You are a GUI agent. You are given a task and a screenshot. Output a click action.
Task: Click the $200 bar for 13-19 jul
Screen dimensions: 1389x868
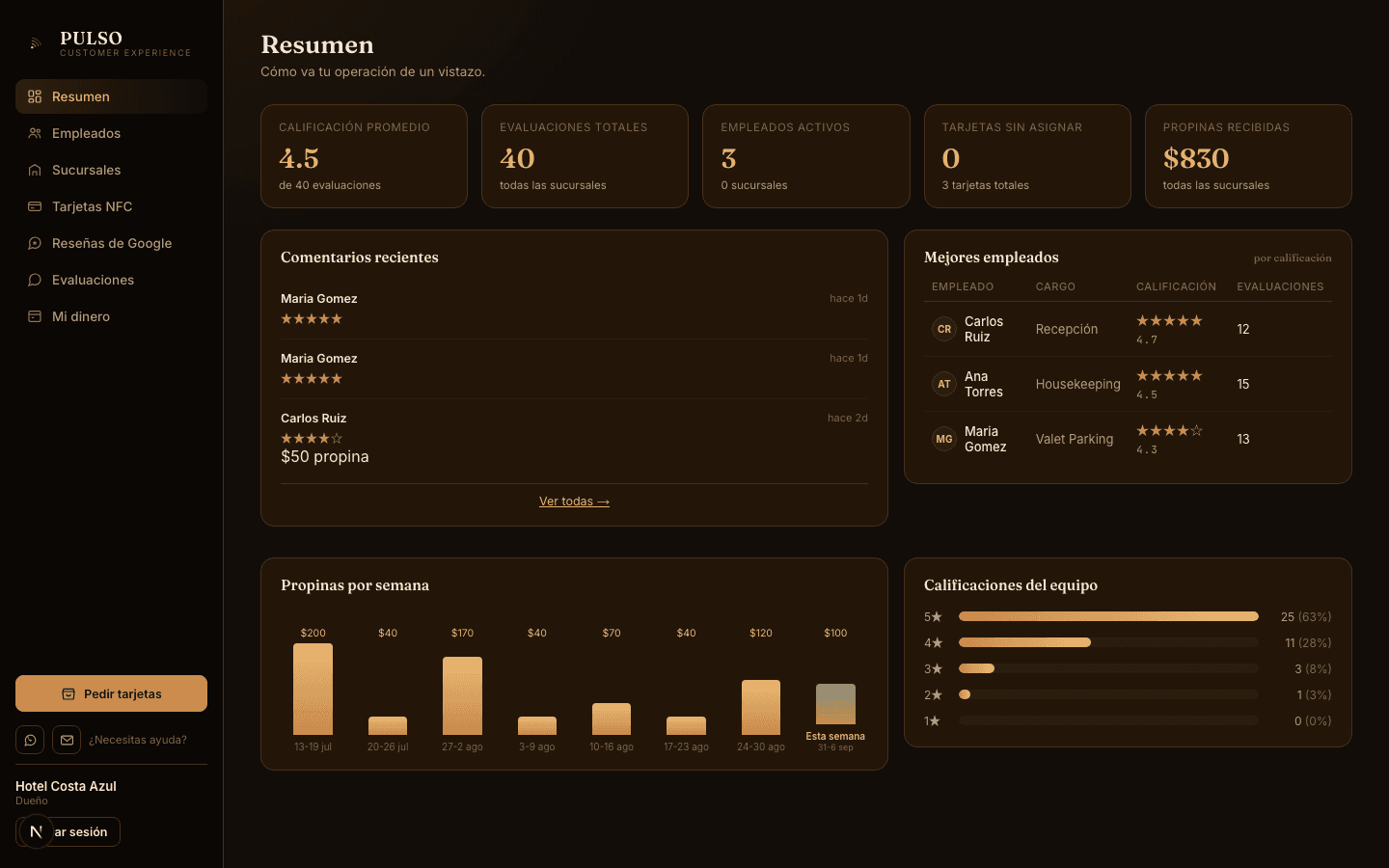point(313,689)
